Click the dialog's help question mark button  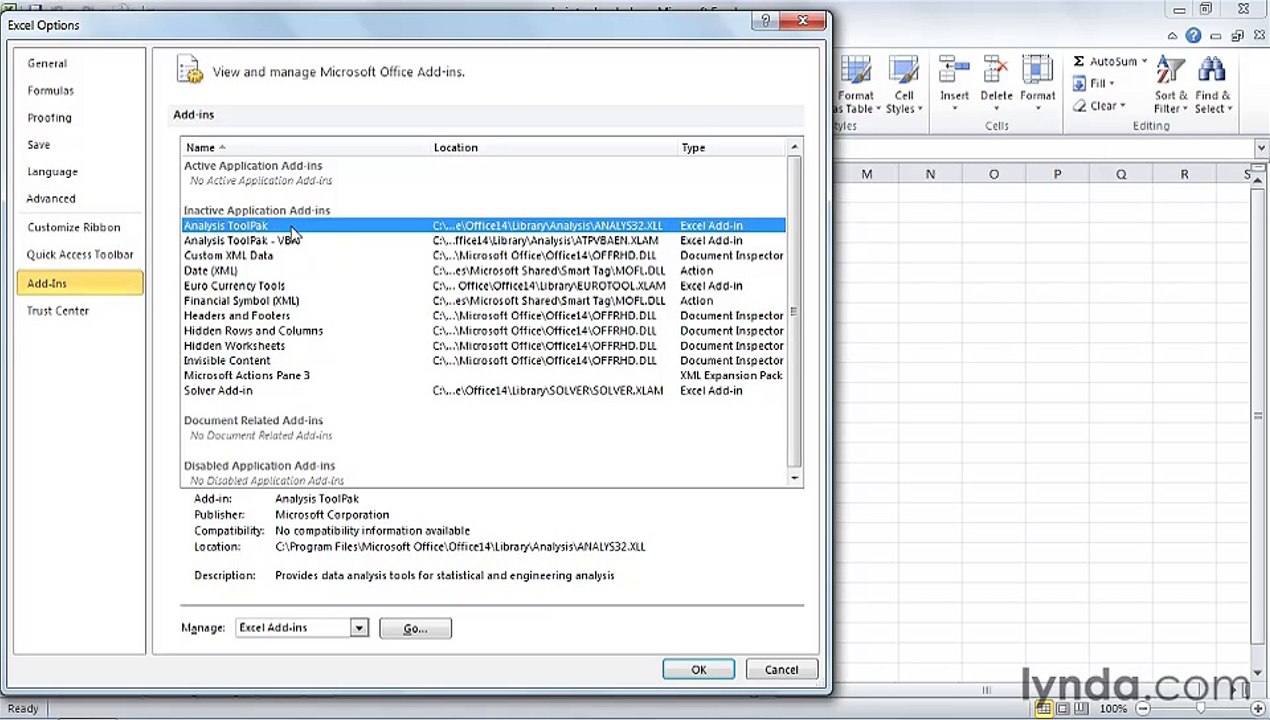[x=766, y=21]
